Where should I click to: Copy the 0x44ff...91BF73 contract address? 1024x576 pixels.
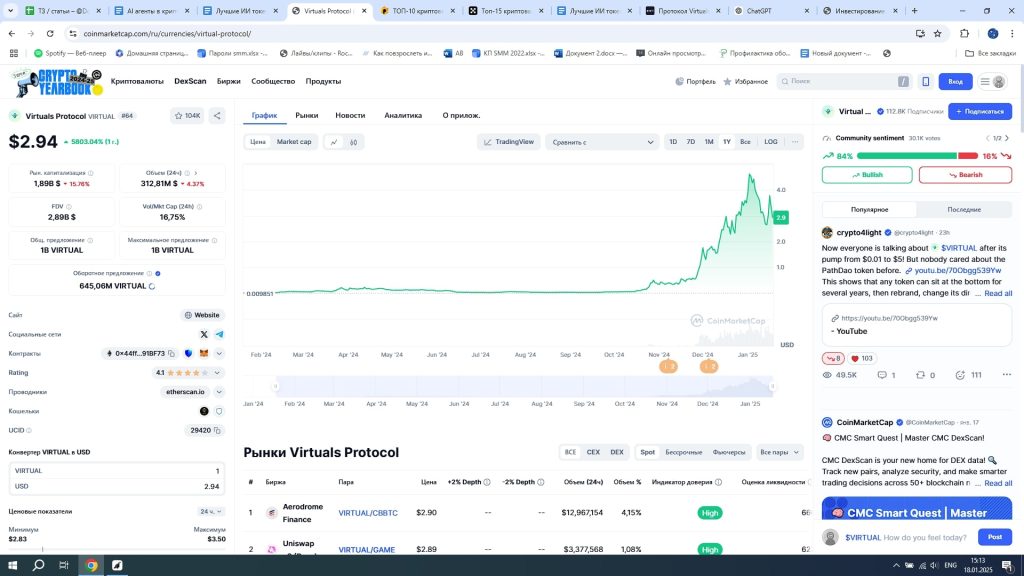(172, 353)
